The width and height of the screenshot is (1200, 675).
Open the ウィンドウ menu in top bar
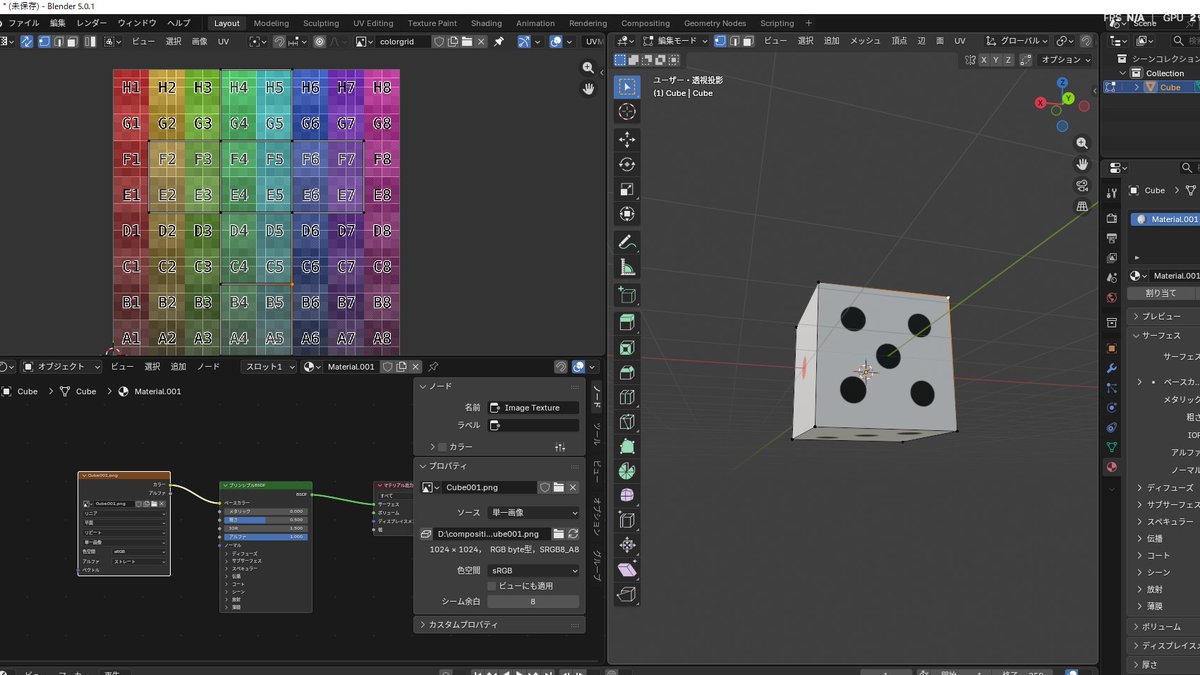(137, 23)
